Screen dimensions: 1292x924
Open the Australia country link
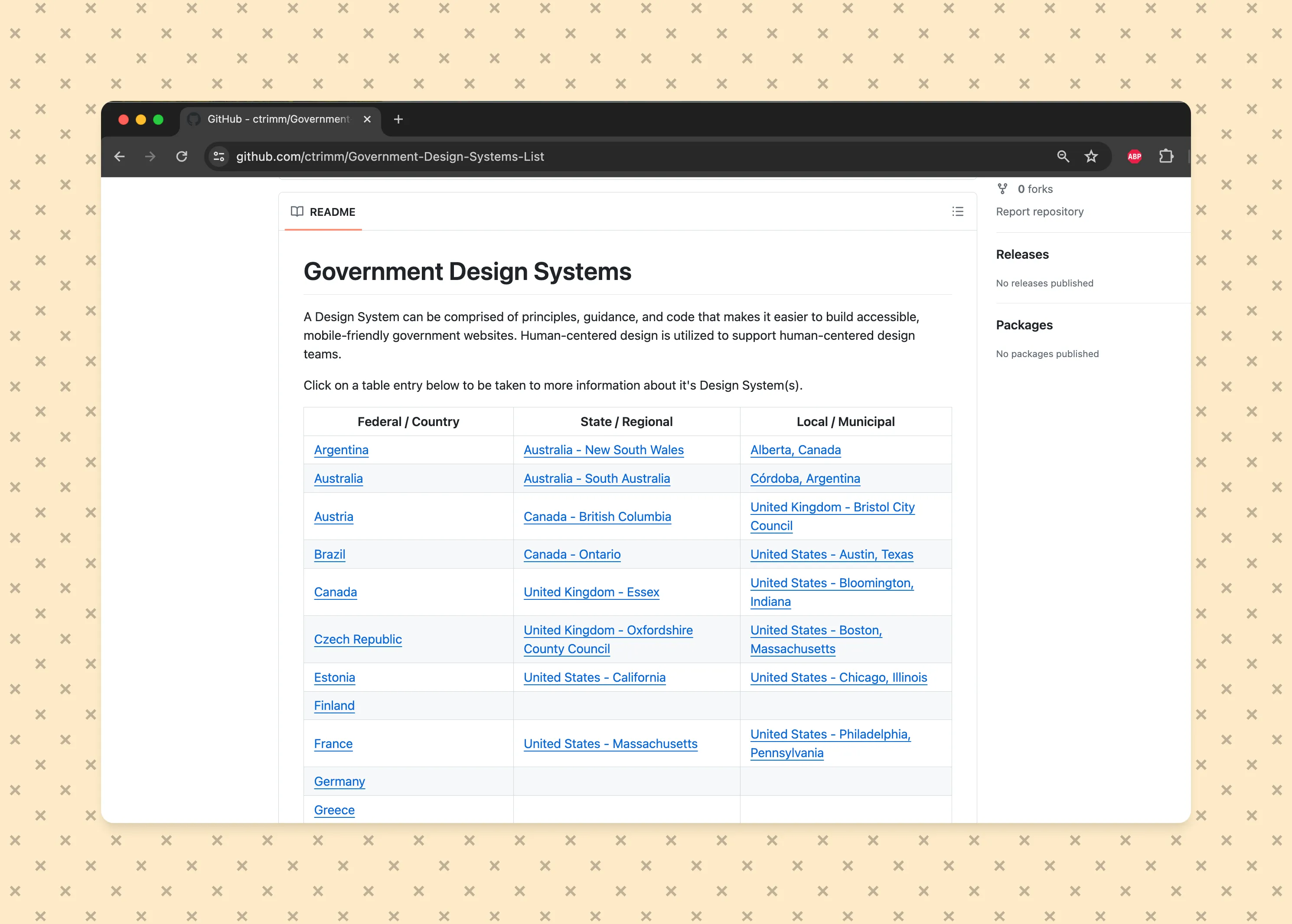(338, 478)
